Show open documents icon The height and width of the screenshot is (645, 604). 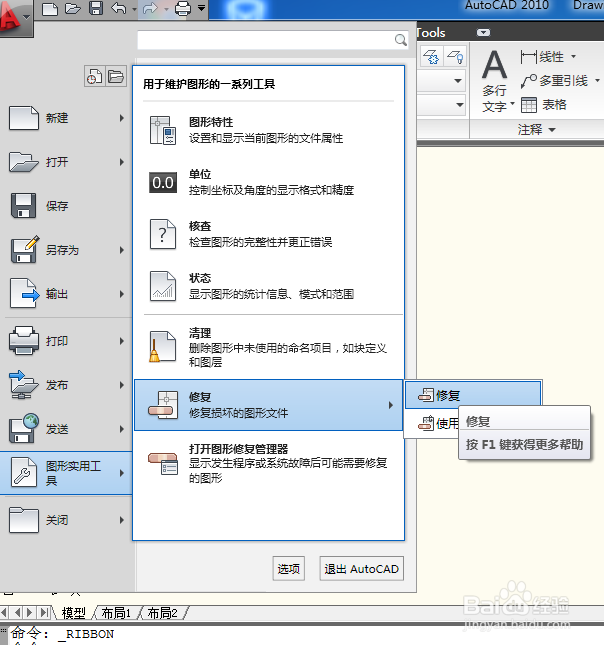click(x=116, y=76)
